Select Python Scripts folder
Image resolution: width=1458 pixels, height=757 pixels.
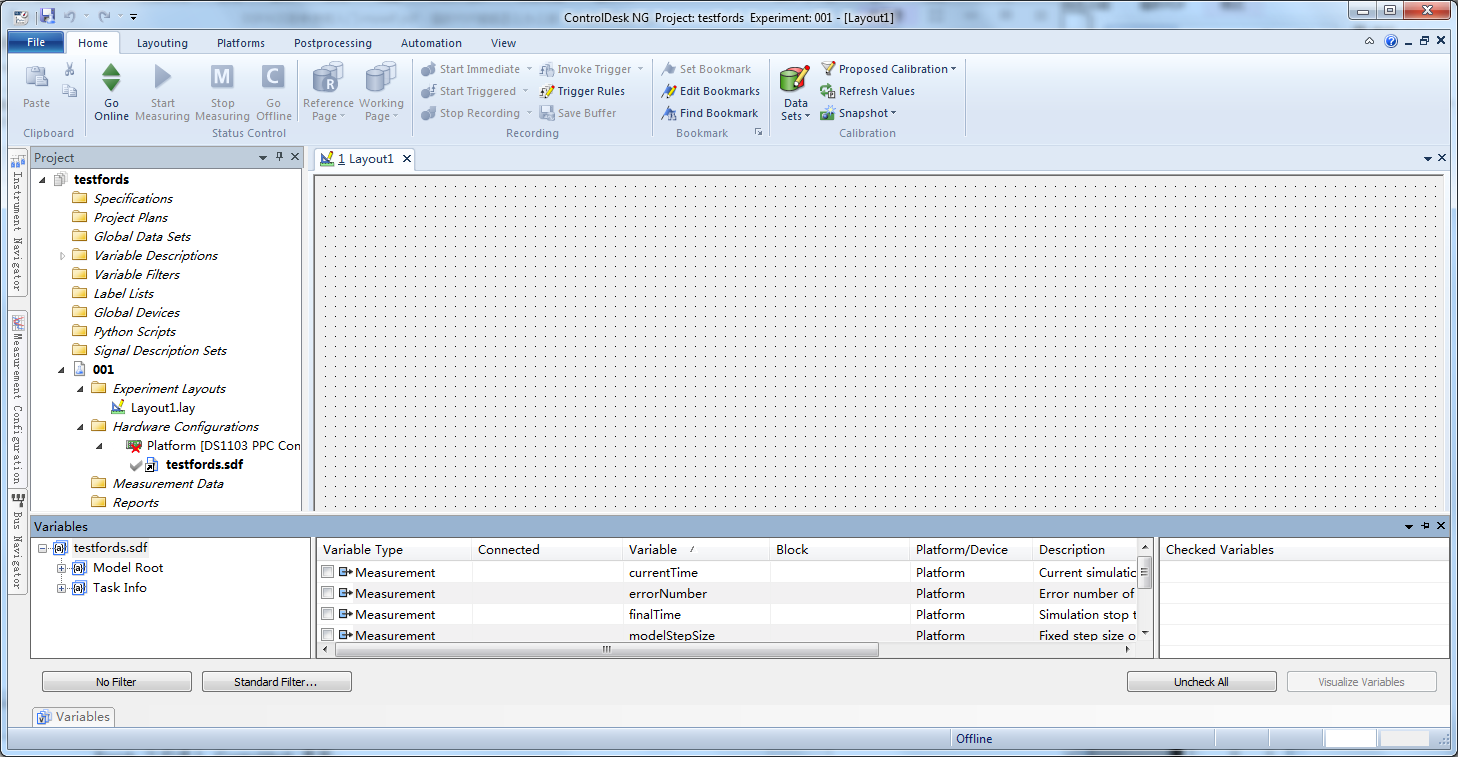tap(134, 332)
